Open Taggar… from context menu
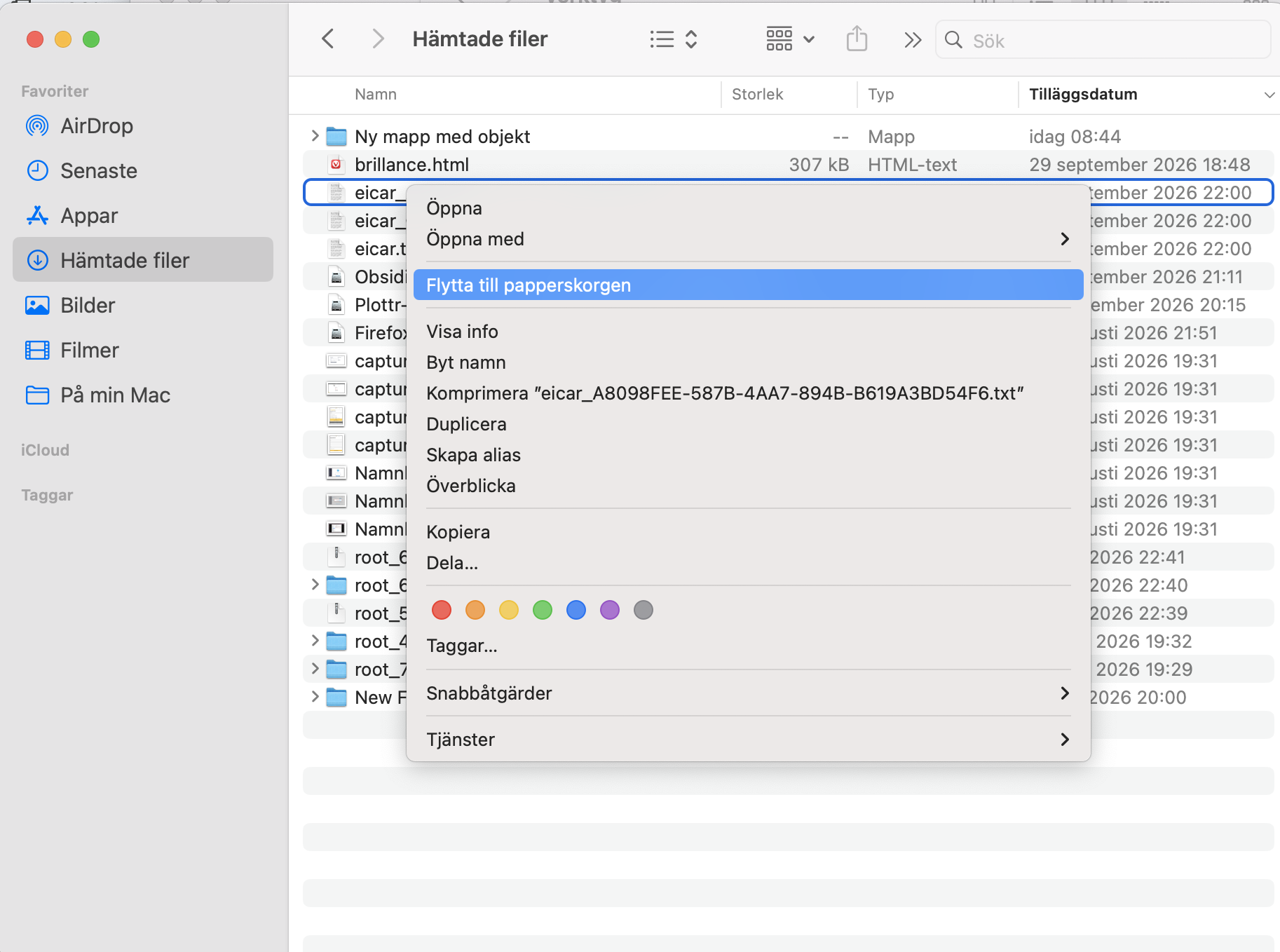The image size is (1280, 952). pos(748,646)
